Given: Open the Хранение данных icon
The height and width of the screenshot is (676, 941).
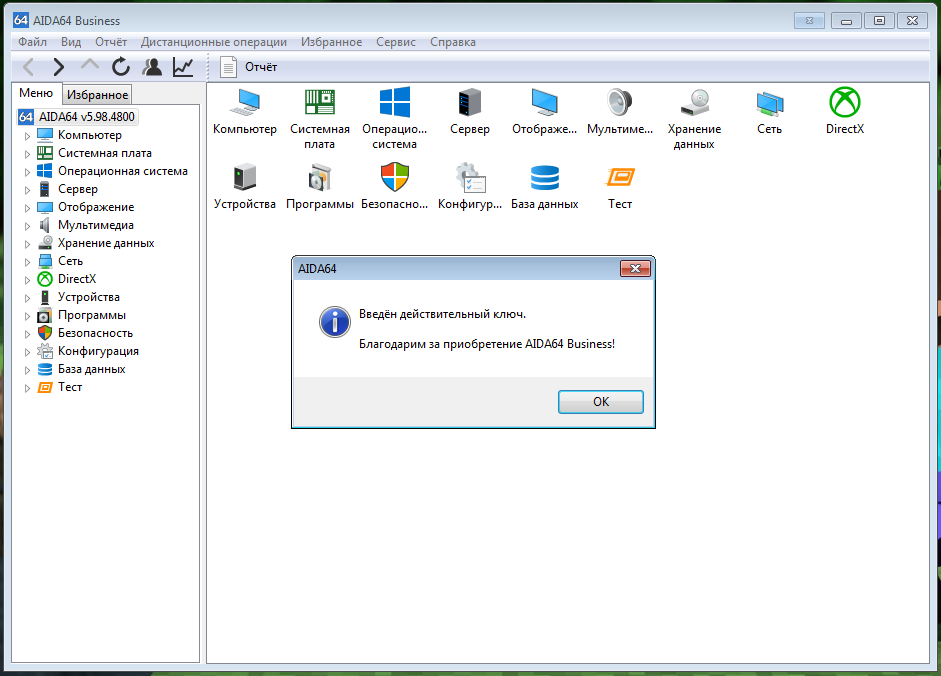Looking at the screenshot, I should (694, 103).
